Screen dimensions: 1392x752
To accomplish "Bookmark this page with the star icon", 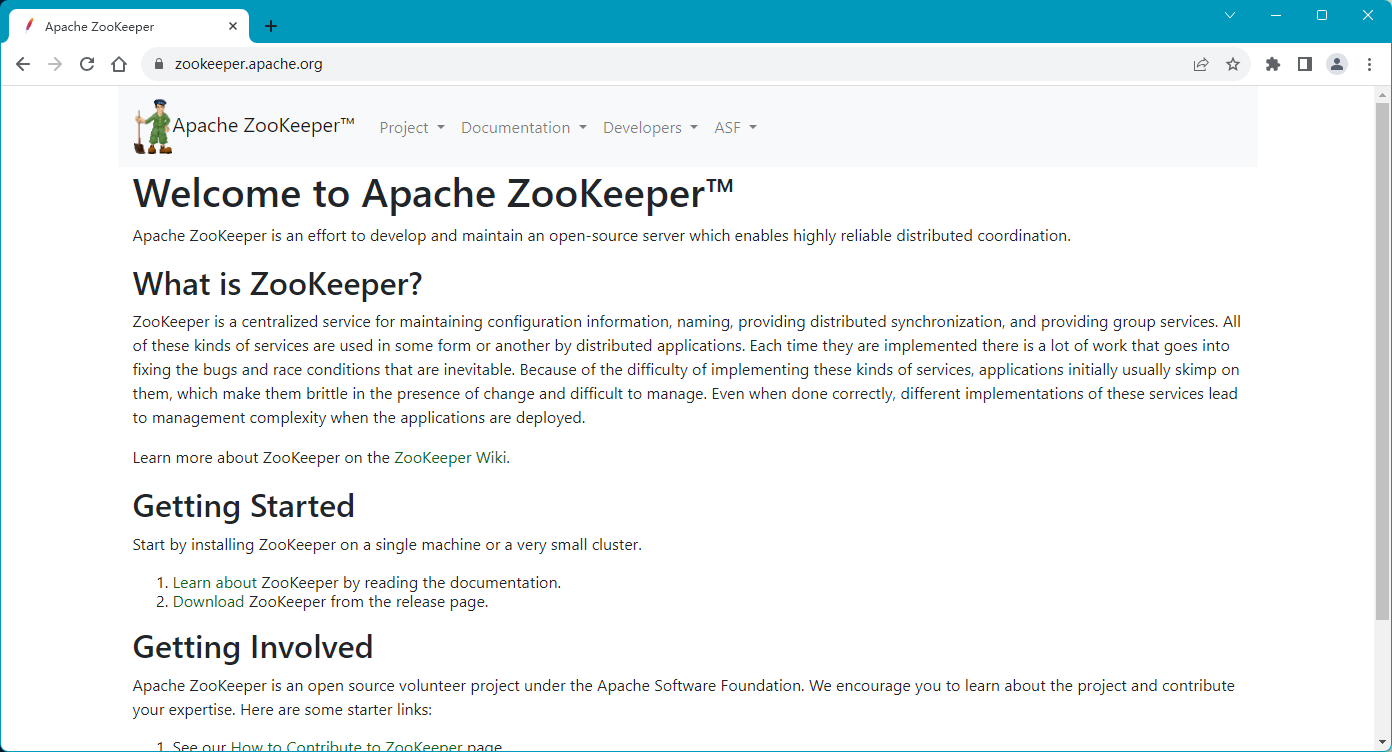I will coord(1233,64).
